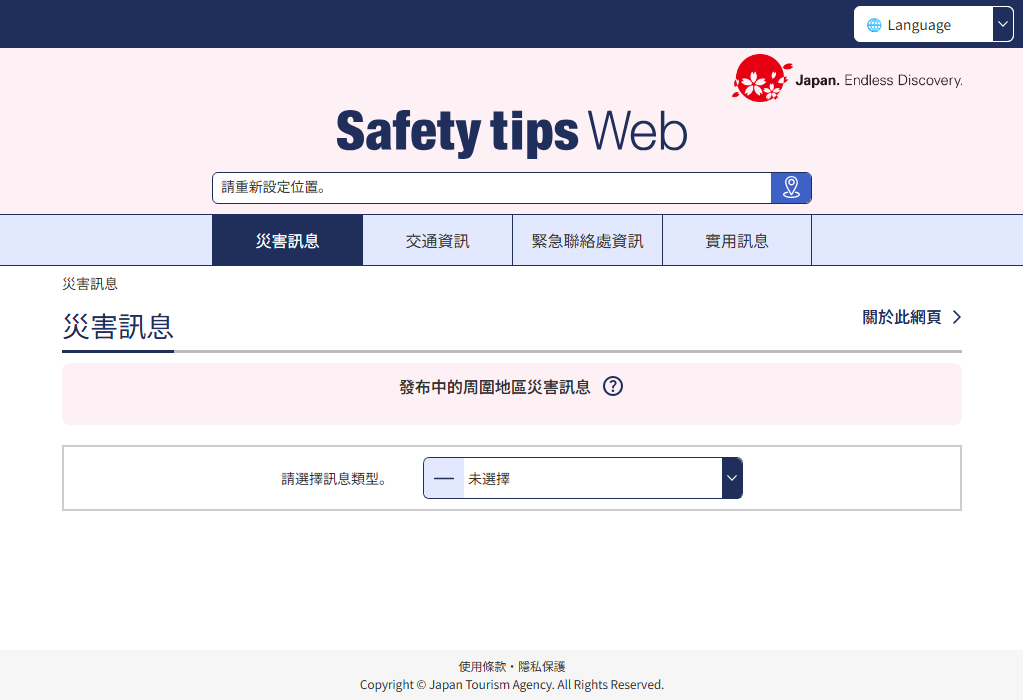
Task: Focus the 請重新設定位置 location input field
Action: coord(490,188)
